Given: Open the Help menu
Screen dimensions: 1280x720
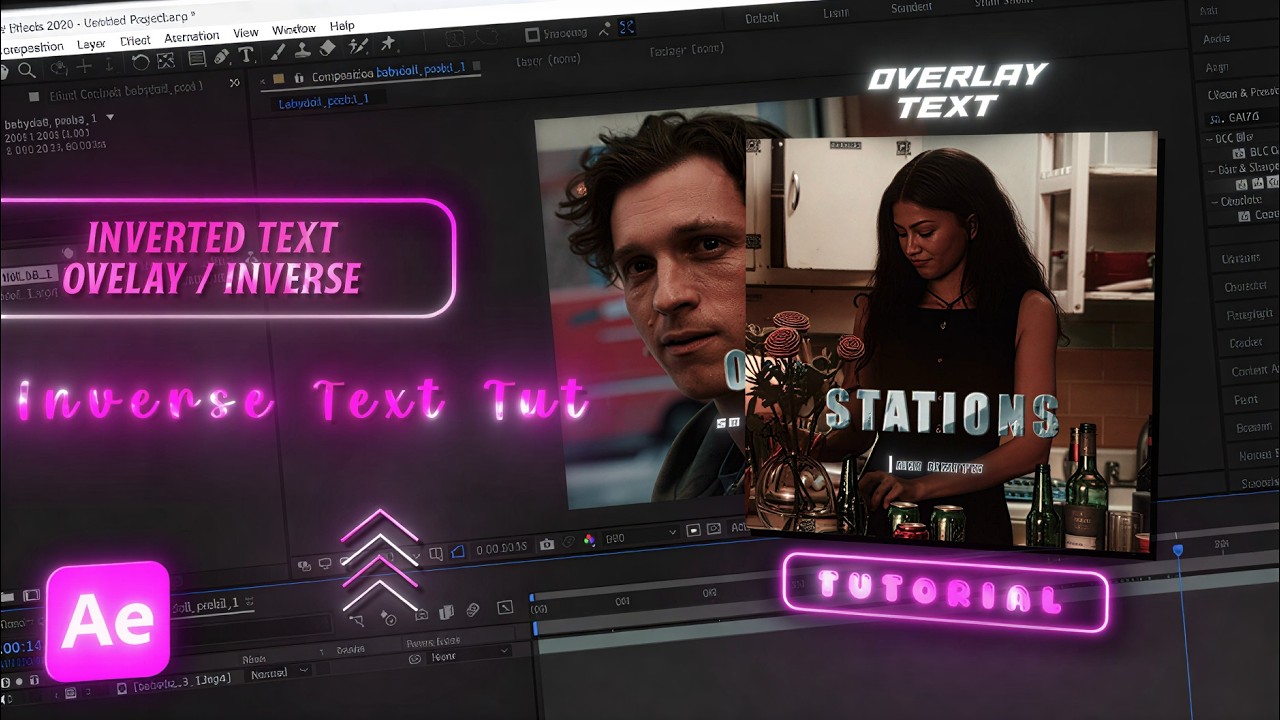Looking at the screenshot, I should point(342,25).
